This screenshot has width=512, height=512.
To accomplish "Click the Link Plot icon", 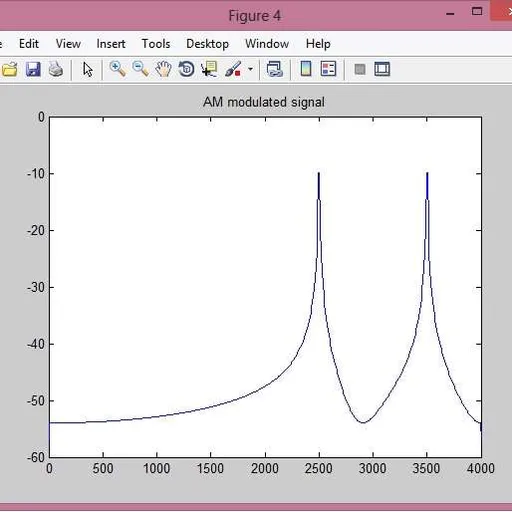I will tap(275, 69).
